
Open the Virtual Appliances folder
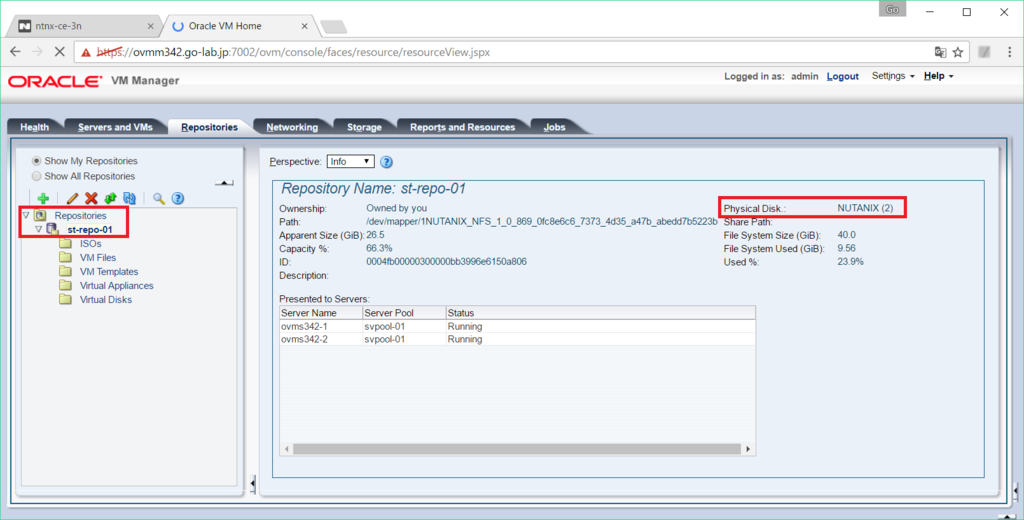pyautogui.click(x=116, y=285)
